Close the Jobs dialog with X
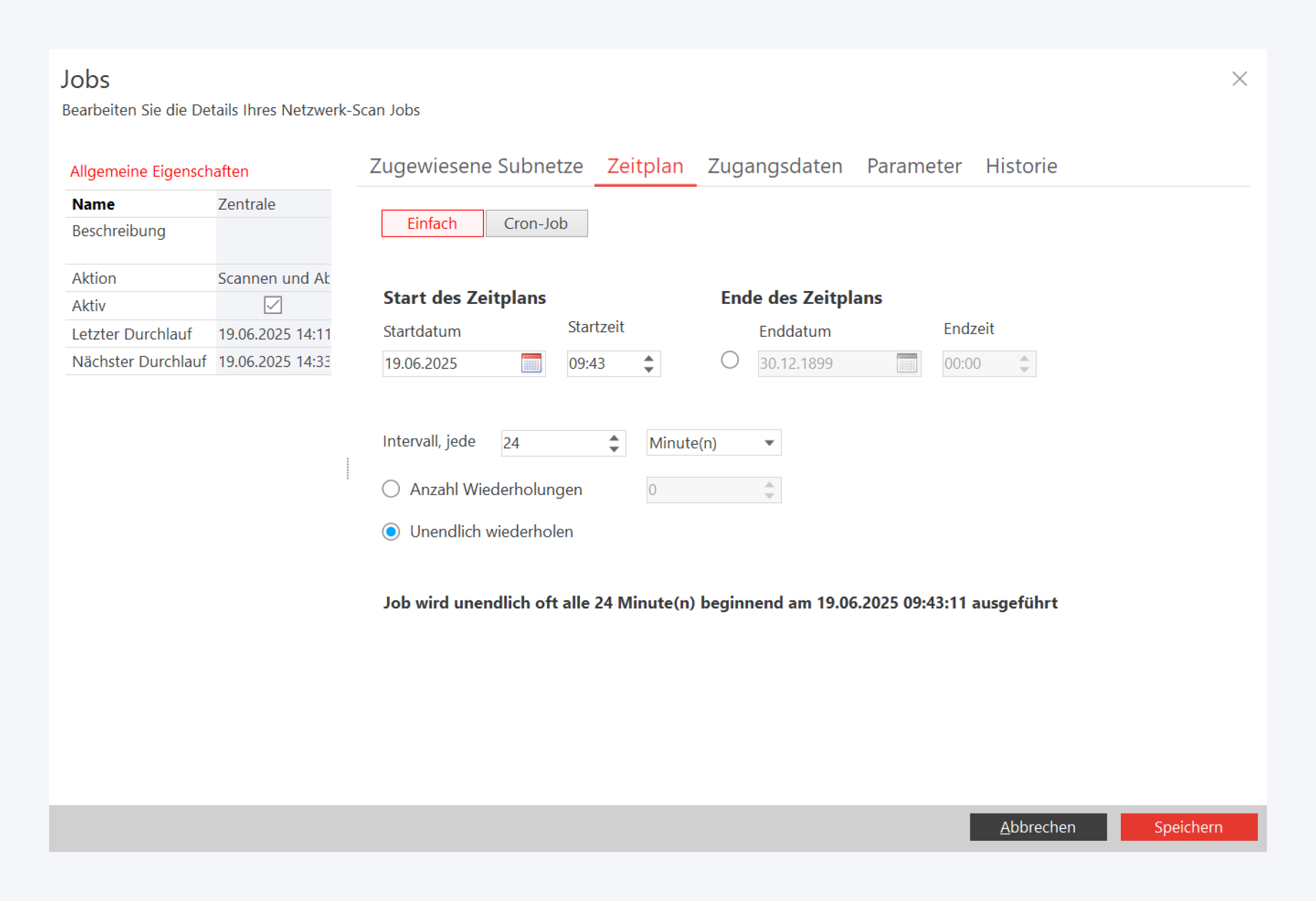Viewport: 1316px width, 901px height. [1239, 79]
